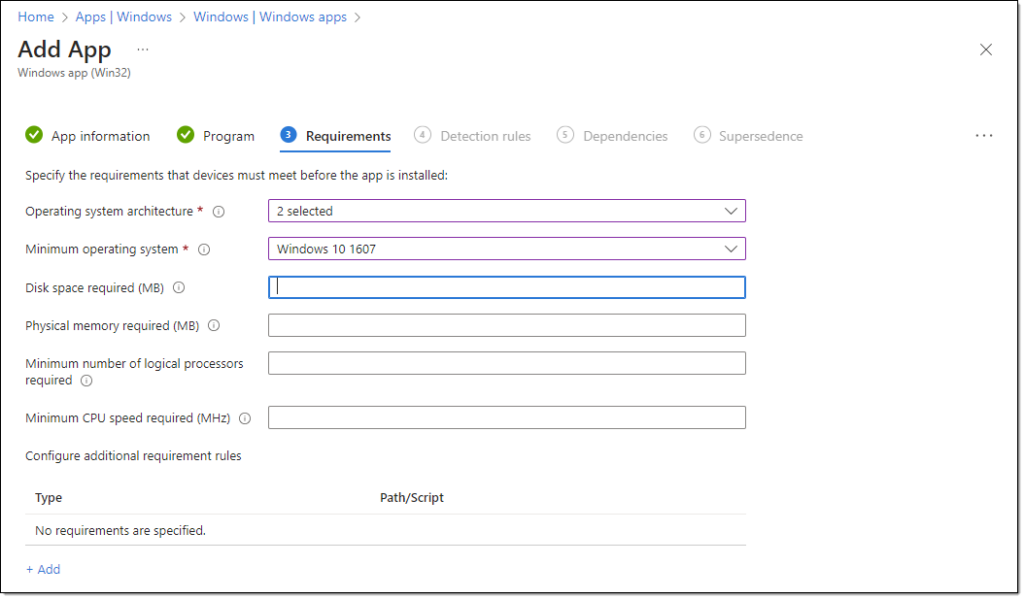1024x599 pixels.
Task: Click the info icon for Disk space required
Action: pos(178,287)
